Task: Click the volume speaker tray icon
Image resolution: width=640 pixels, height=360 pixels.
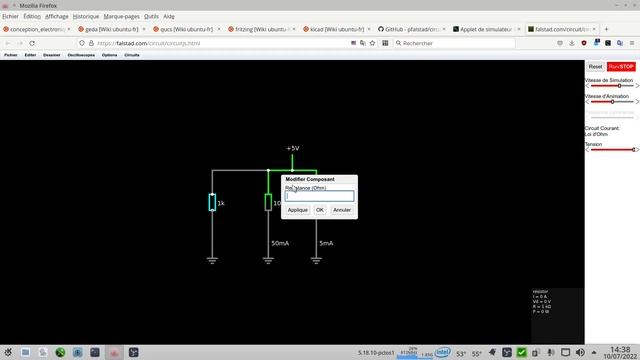Action: click(x=580, y=352)
